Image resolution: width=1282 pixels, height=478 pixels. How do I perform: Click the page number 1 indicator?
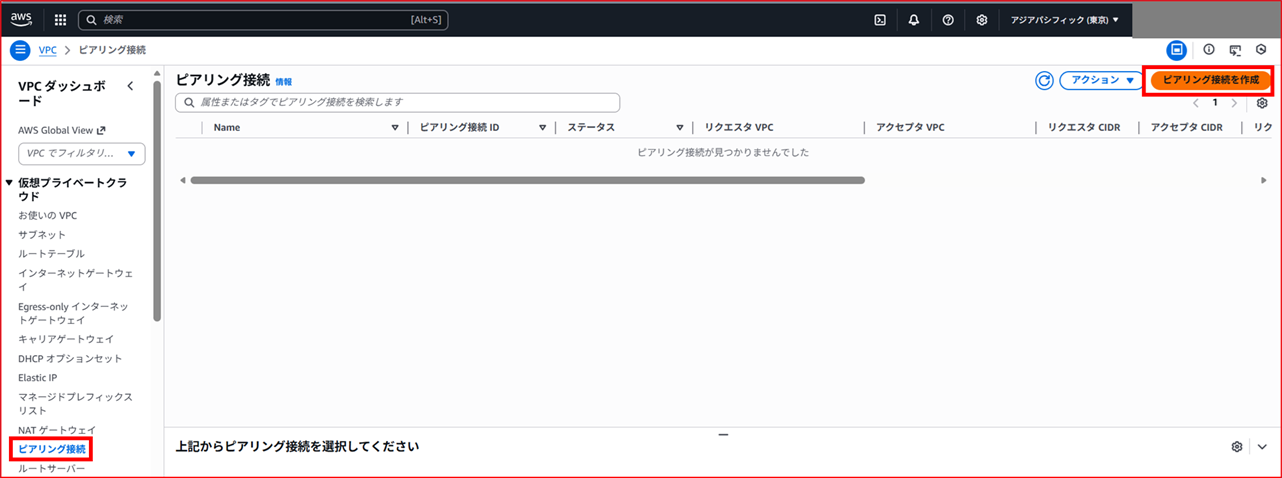(x=1215, y=103)
